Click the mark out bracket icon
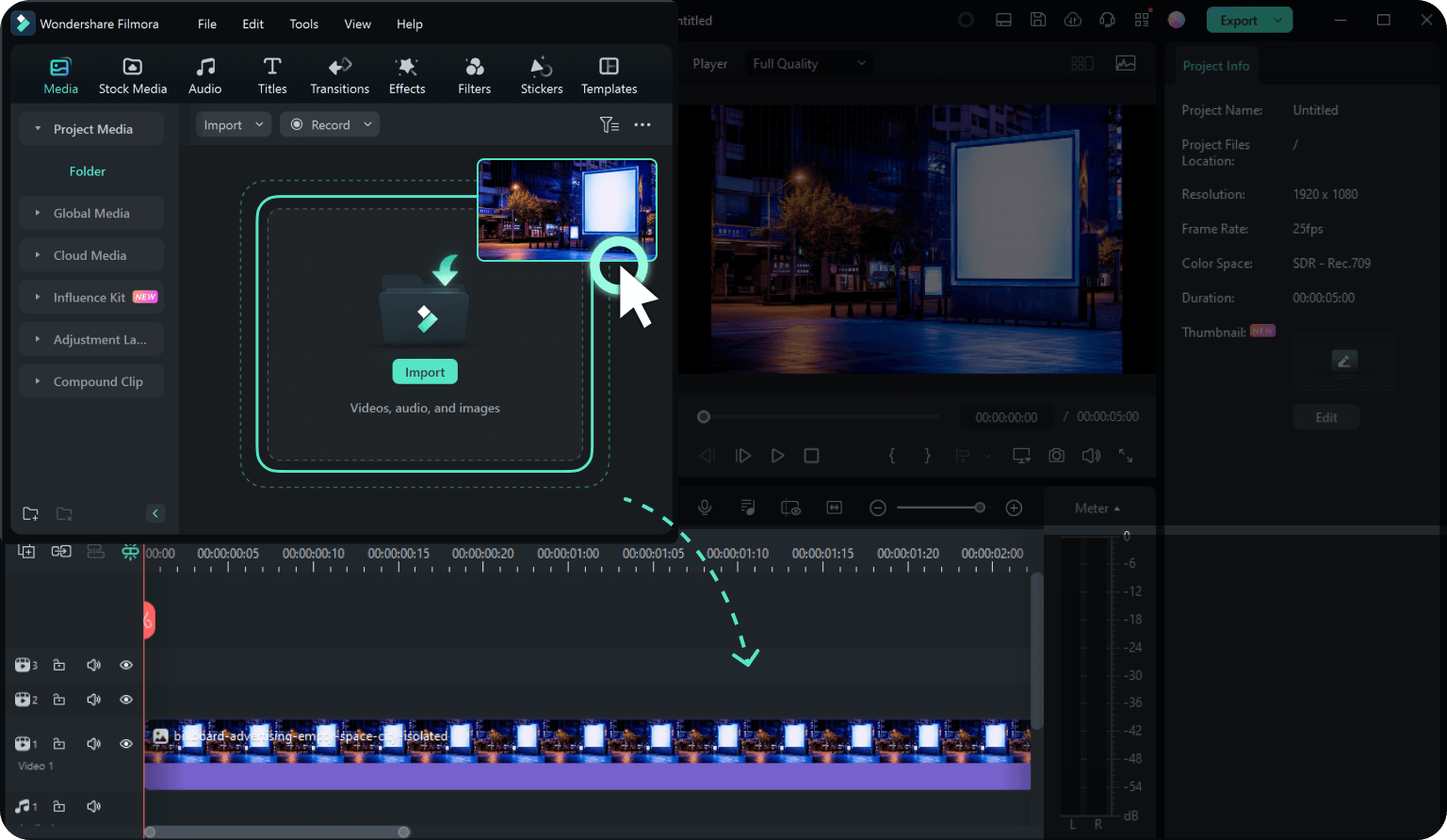This screenshot has height=840, width=1447. (x=927, y=456)
